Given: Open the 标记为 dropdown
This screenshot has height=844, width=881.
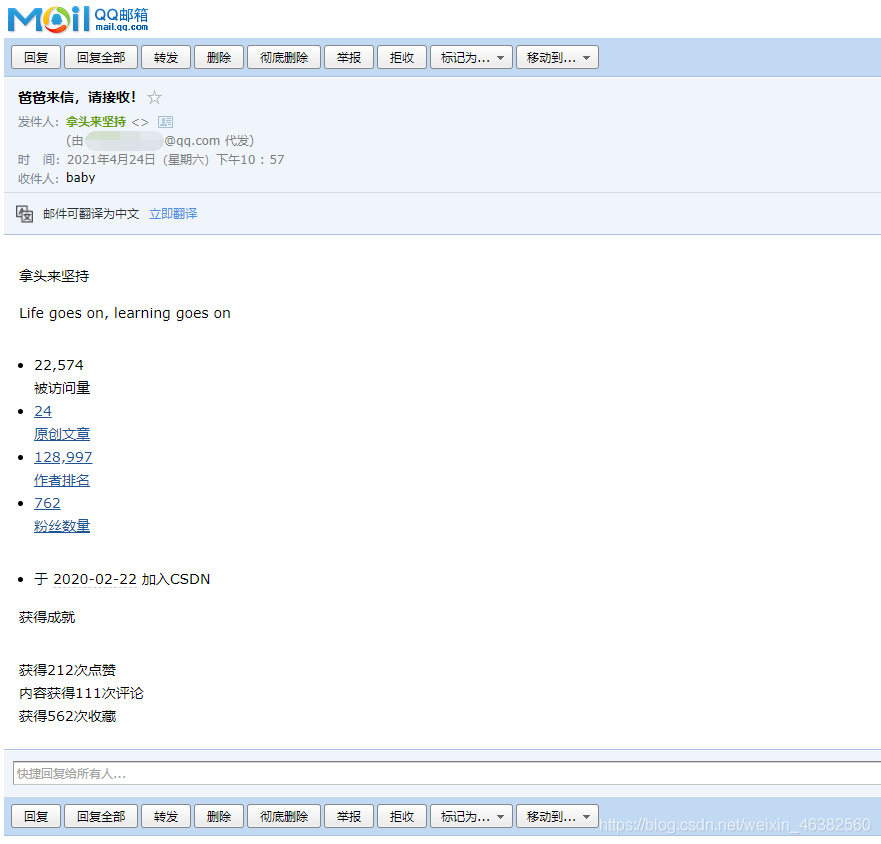Looking at the screenshot, I should (471, 57).
